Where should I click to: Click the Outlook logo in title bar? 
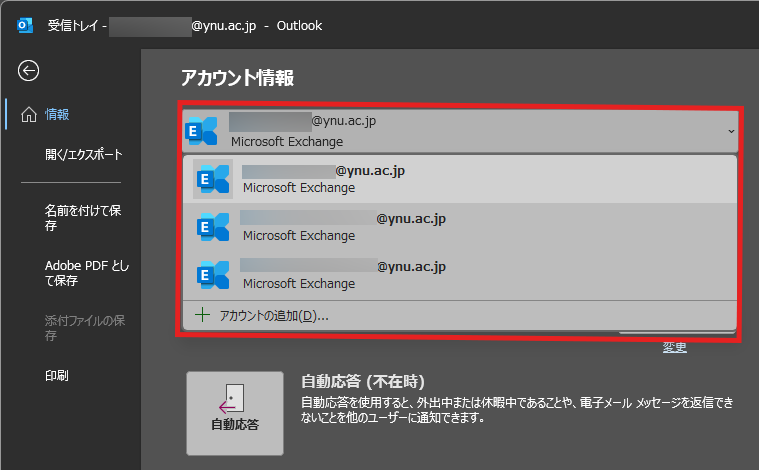tap(25, 25)
